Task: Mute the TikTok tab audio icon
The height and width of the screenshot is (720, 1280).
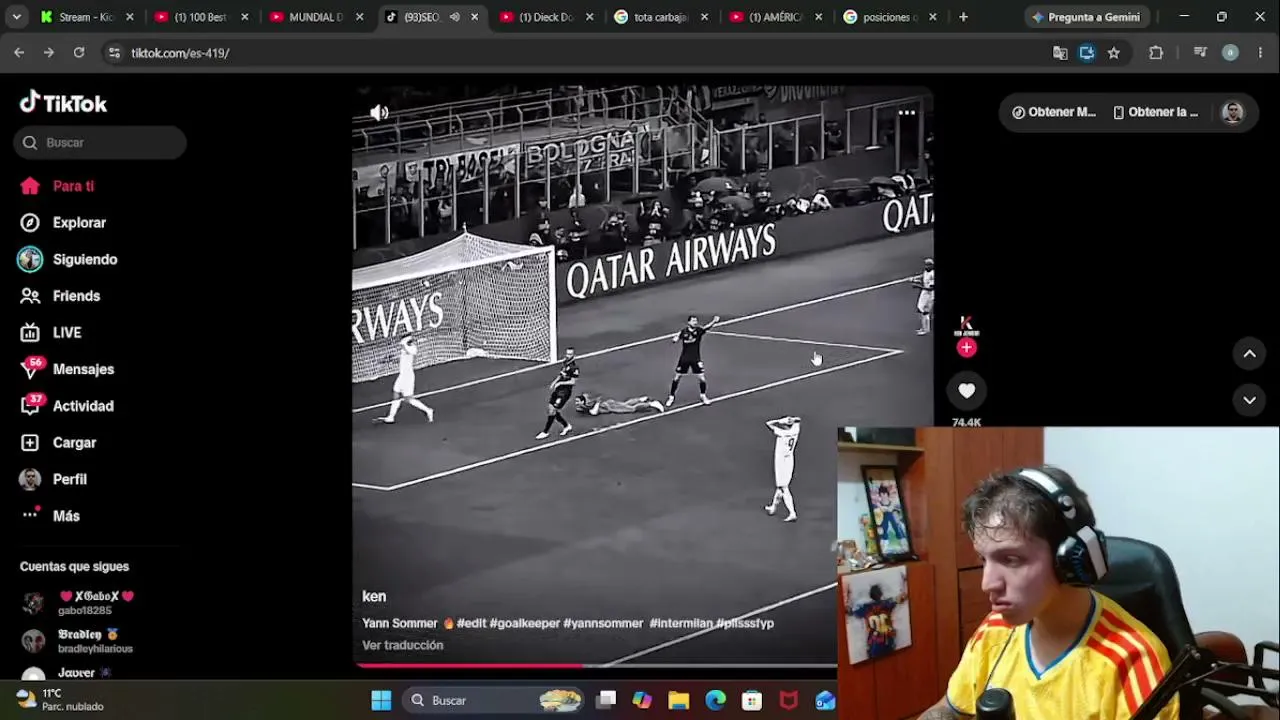Action: (454, 17)
